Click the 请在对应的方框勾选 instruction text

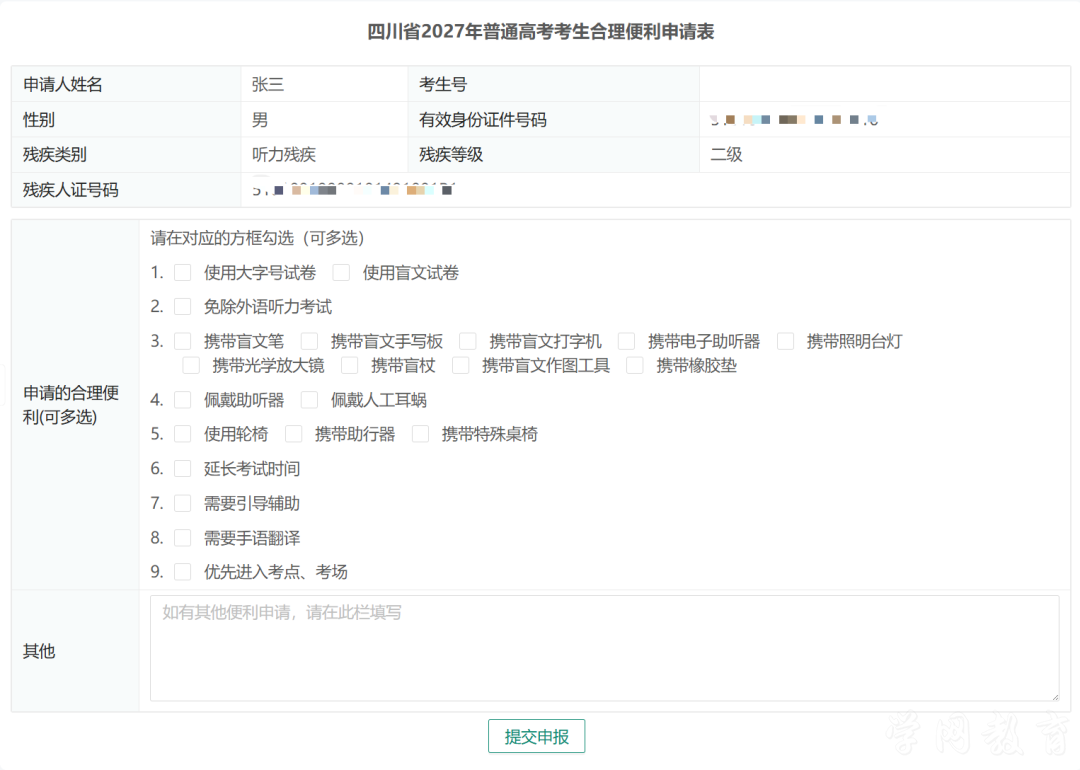coord(256,238)
